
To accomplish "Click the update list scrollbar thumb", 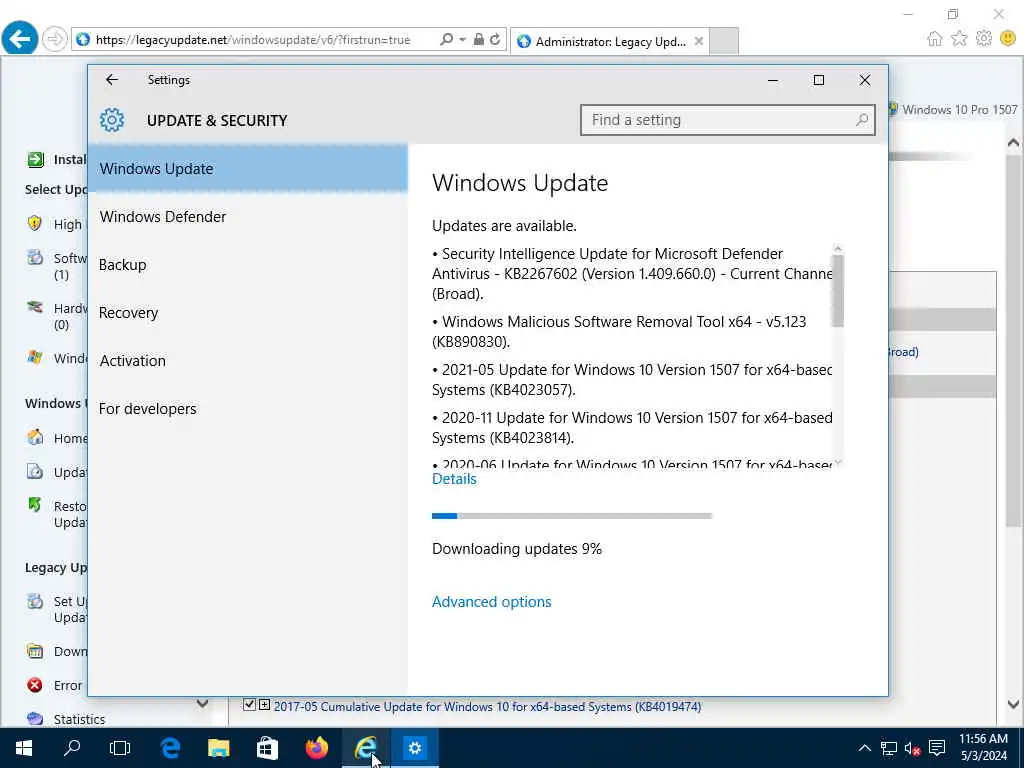I will (x=838, y=290).
